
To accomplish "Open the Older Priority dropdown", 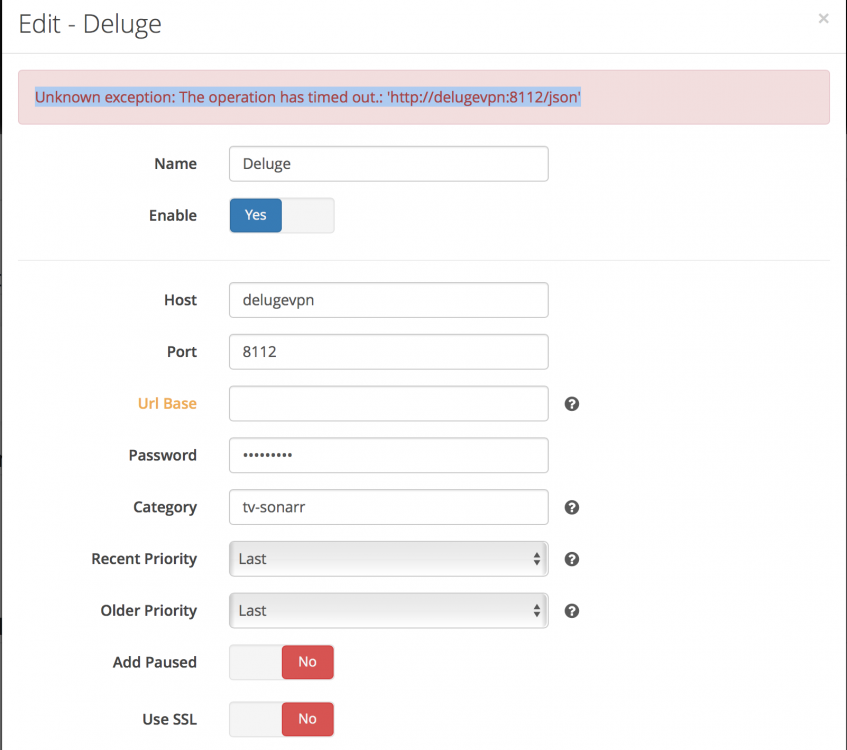I will click(x=388, y=611).
